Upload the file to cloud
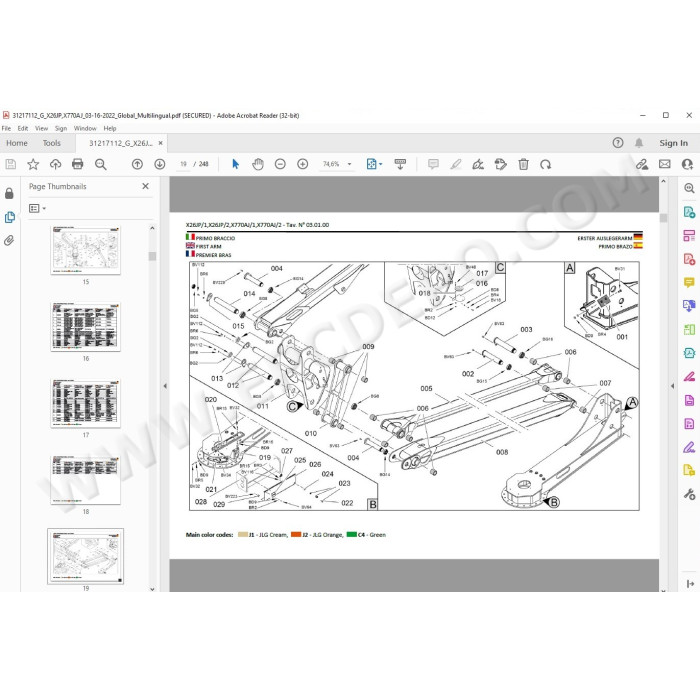 pyautogui.click(x=55, y=164)
